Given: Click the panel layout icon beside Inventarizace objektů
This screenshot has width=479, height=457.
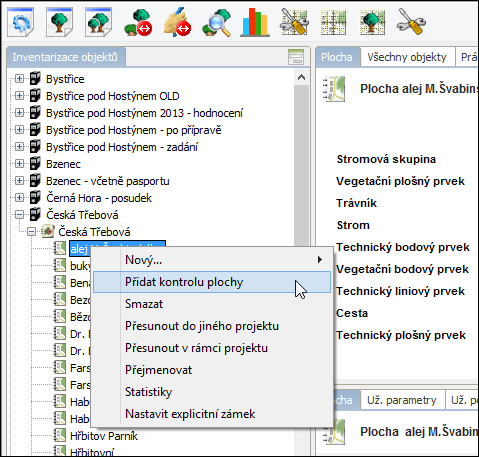Looking at the screenshot, I should [x=296, y=57].
